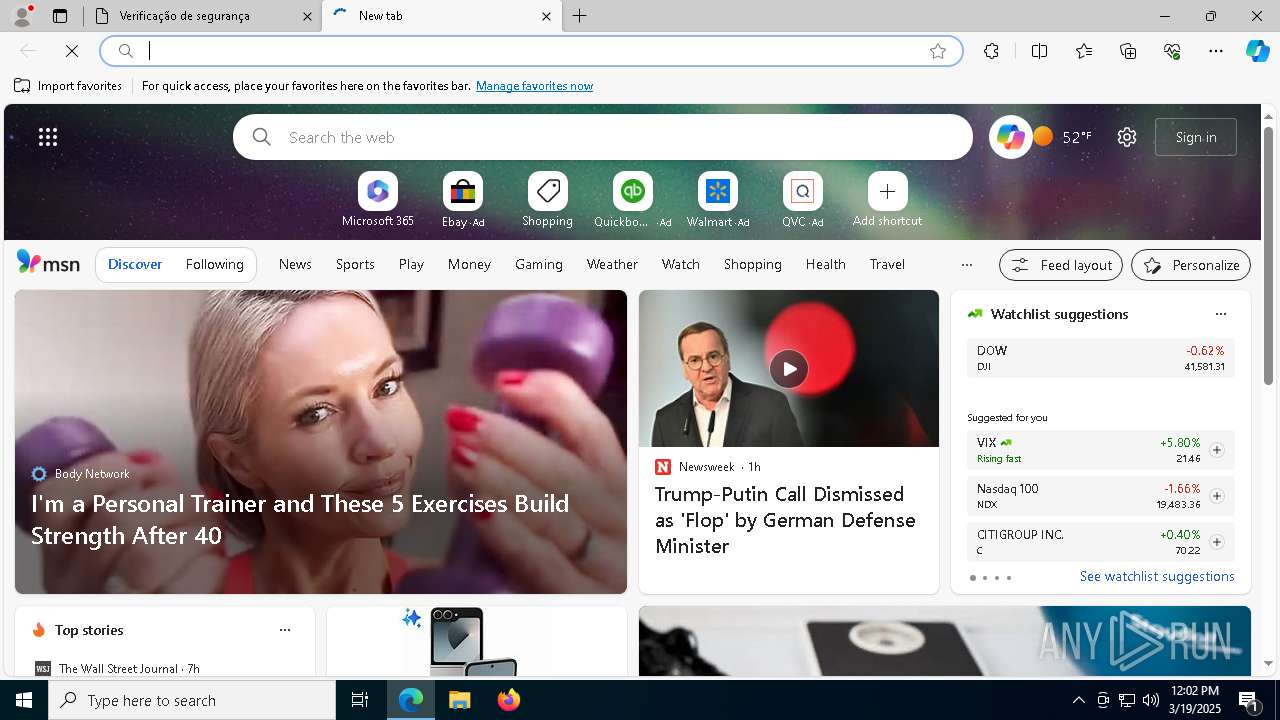Expand more MSN navigation categories
Image resolution: width=1280 pixels, height=720 pixels.
point(966,265)
